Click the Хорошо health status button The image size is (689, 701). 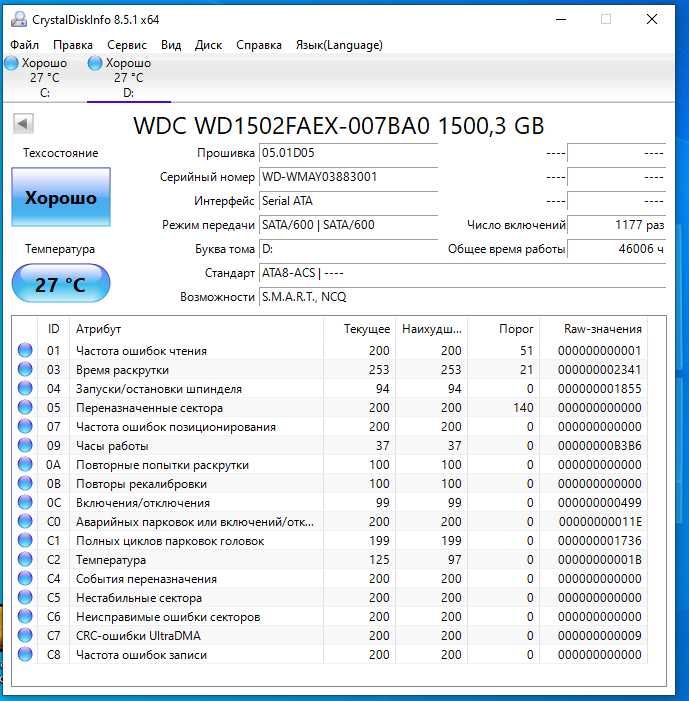tap(61, 197)
